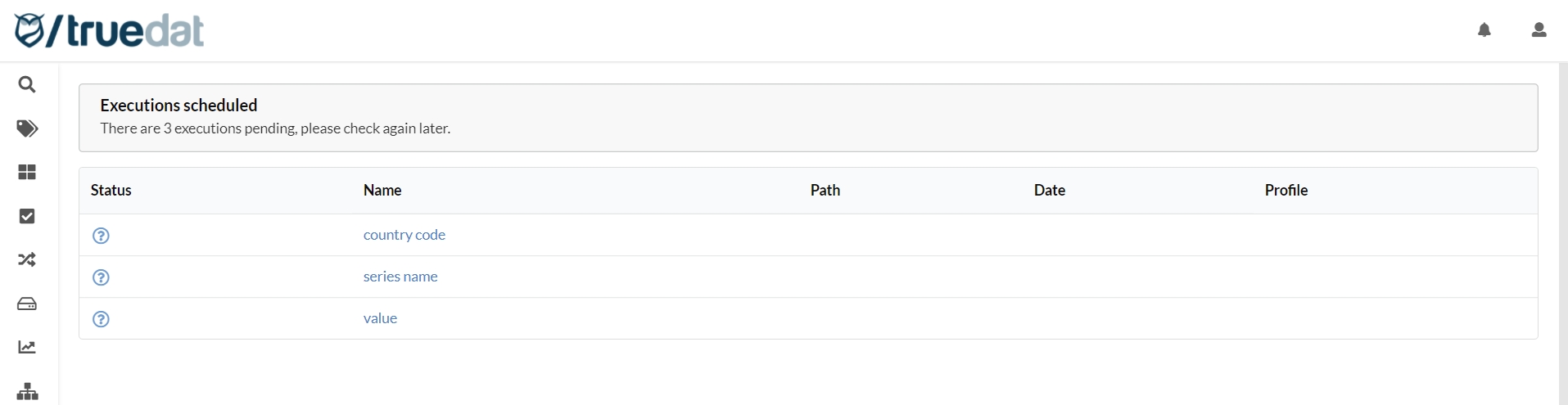1568x405 pixels.
Task: Click status icon for country code
Action: (x=101, y=236)
